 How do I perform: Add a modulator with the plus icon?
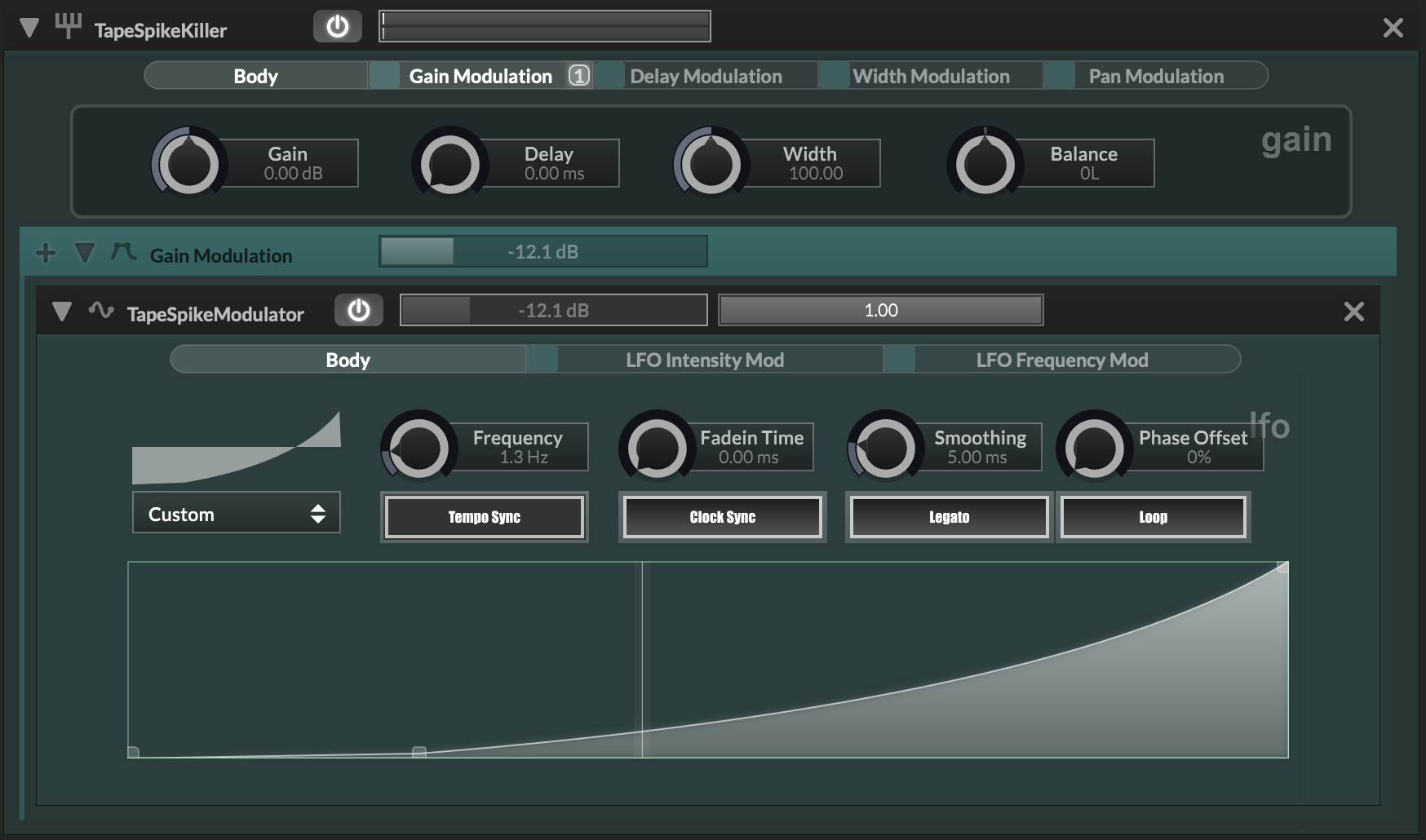46,253
